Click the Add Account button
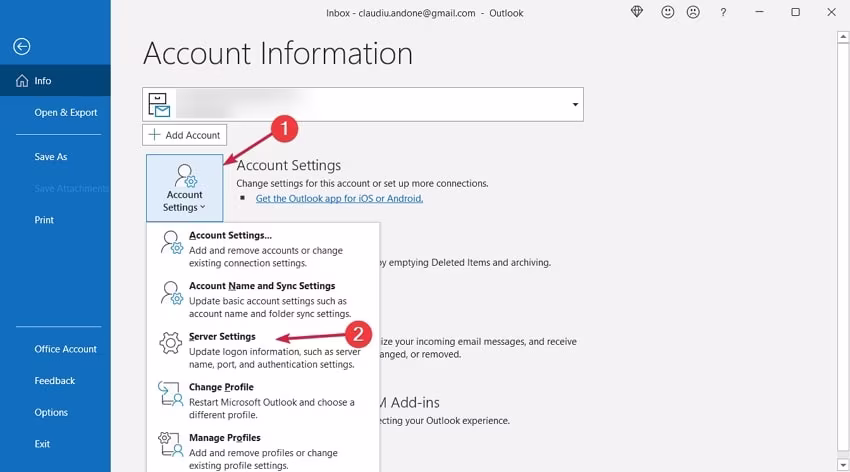 point(184,135)
